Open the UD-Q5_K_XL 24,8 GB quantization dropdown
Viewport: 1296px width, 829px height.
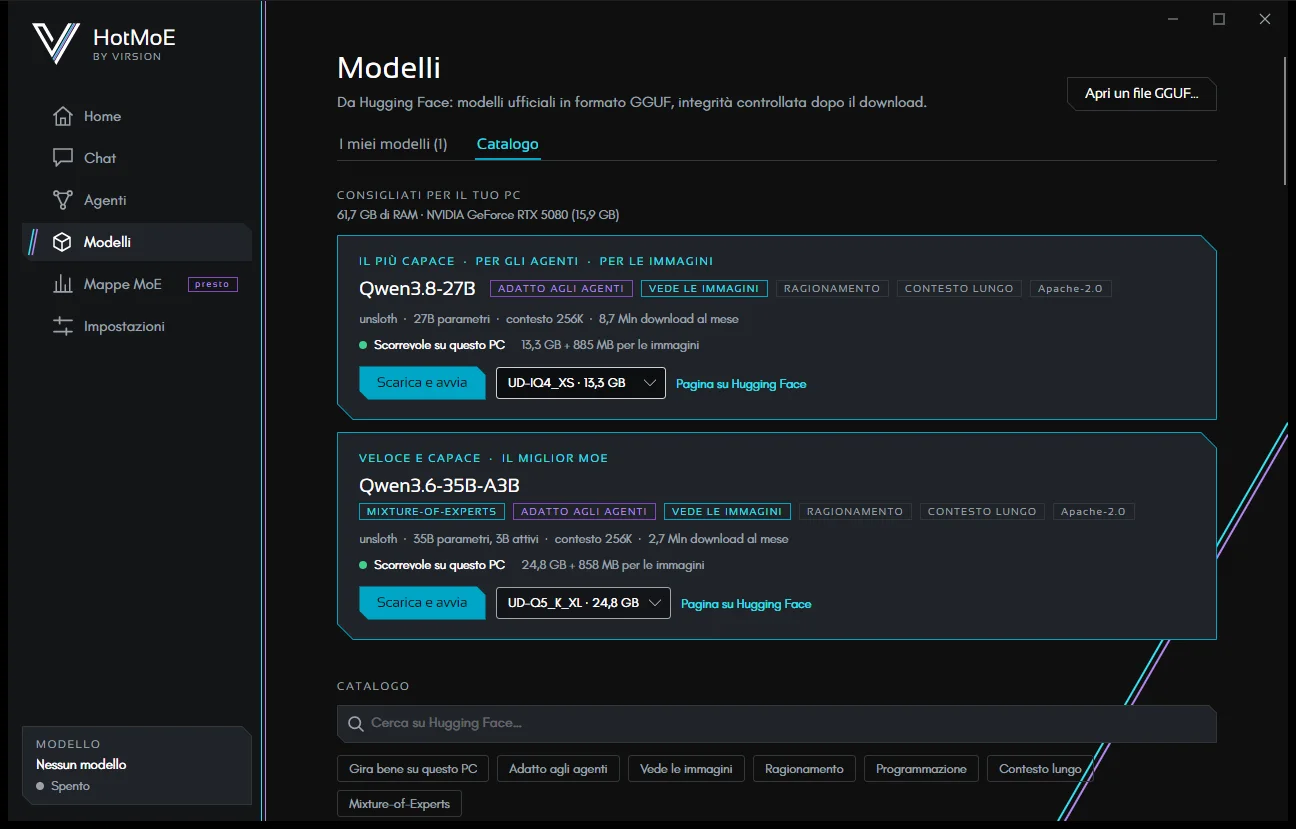(x=583, y=603)
